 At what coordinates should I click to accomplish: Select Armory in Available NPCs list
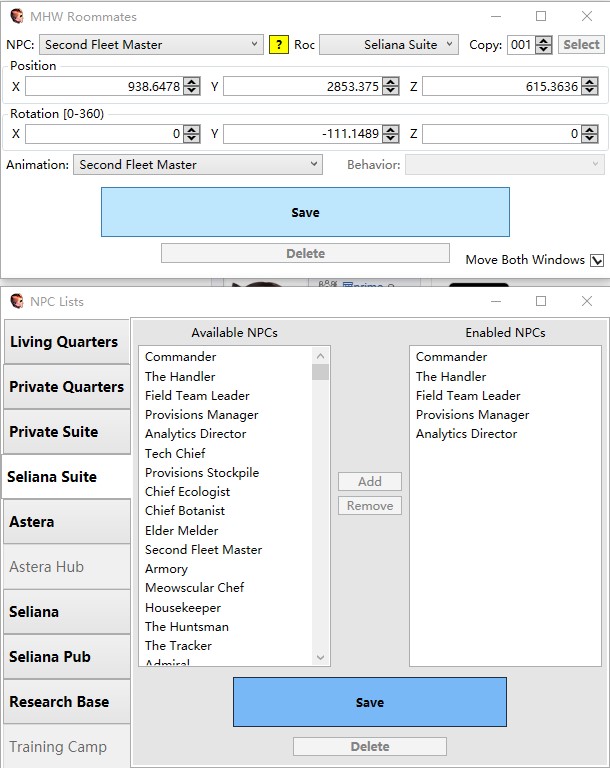[226, 568]
